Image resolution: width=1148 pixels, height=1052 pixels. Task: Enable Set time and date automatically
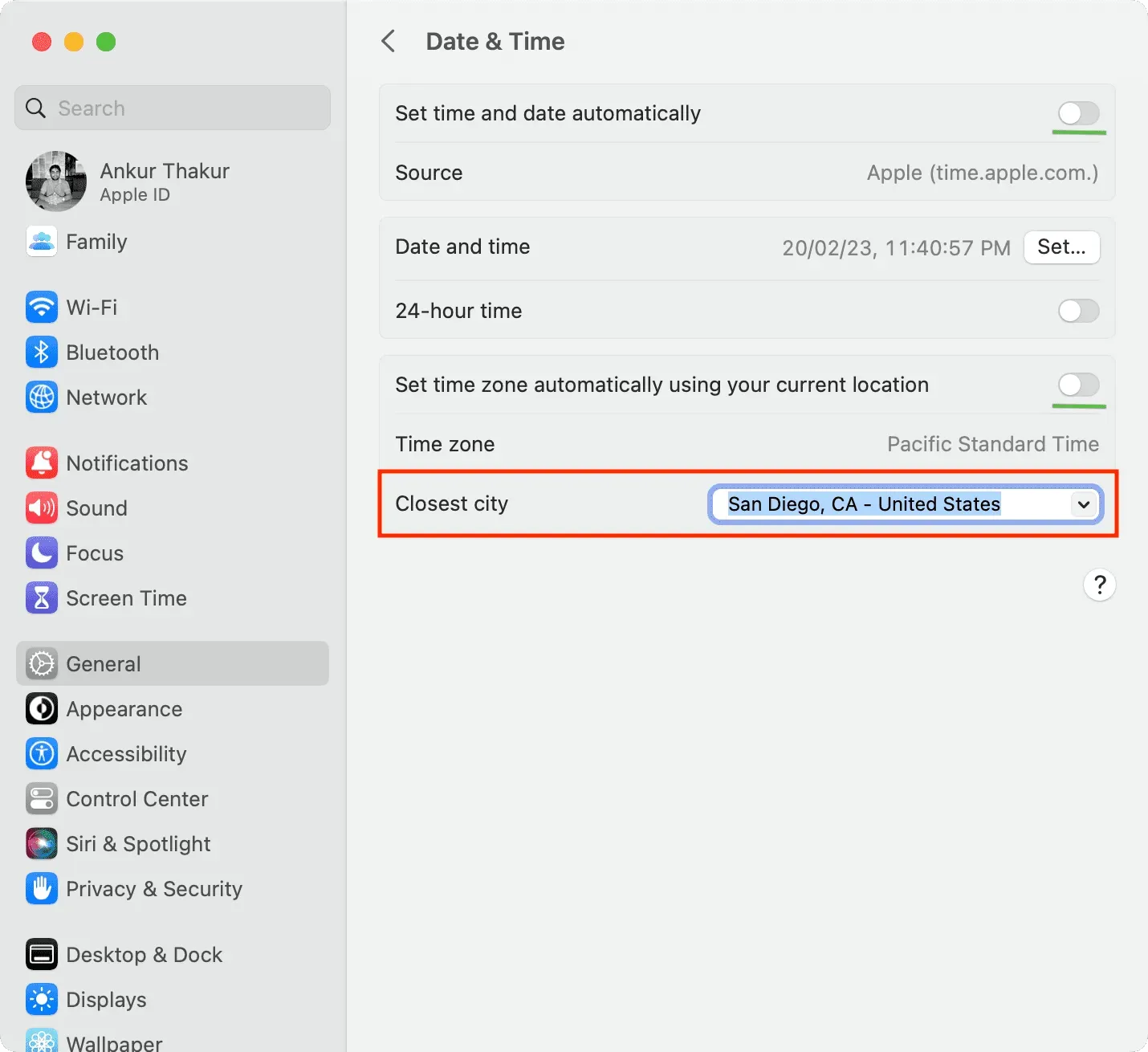pos(1078,114)
